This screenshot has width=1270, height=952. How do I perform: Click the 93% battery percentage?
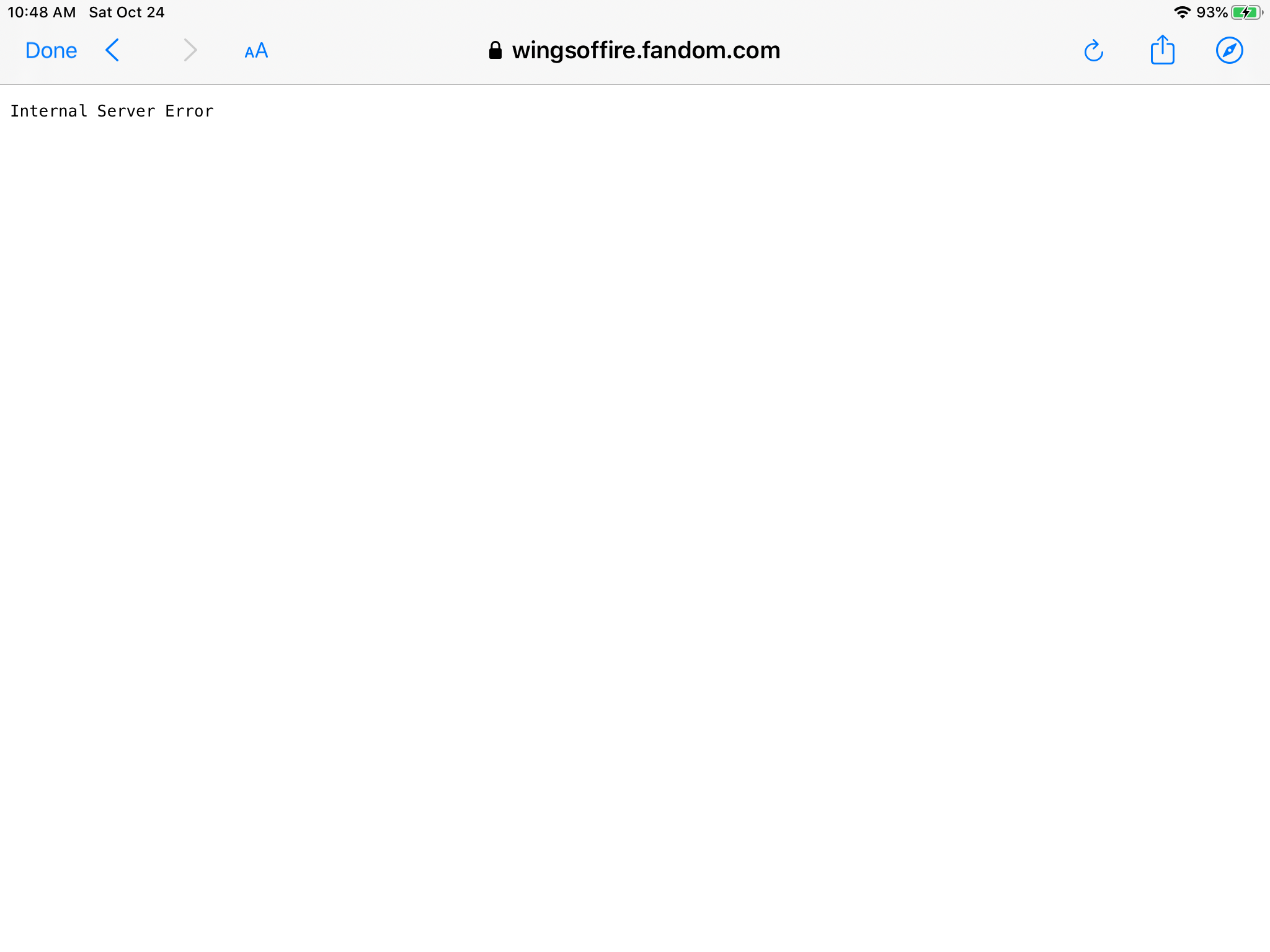[1212, 12]
